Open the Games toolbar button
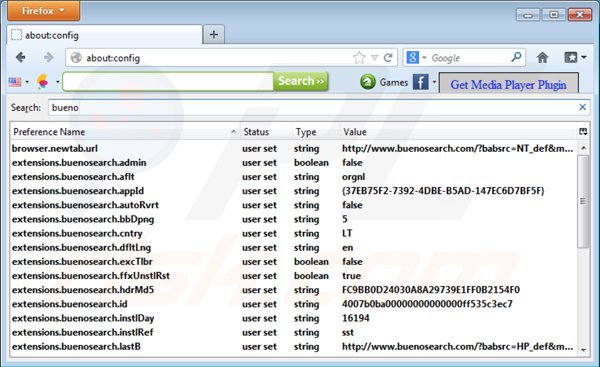This screenshot has width=600, height=367. [384, 82]
